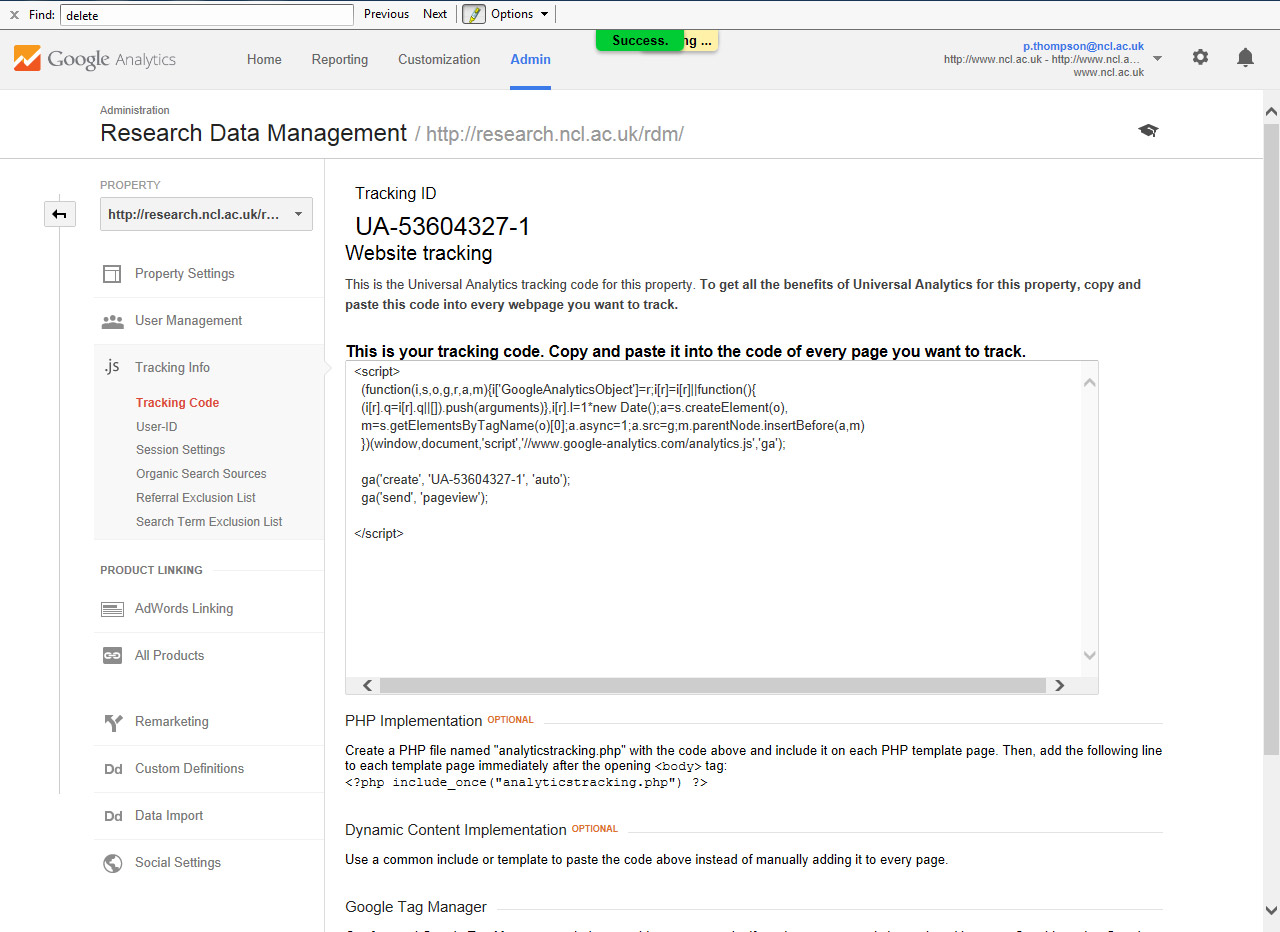Click the Google Analytics logo

coord(95,59)
